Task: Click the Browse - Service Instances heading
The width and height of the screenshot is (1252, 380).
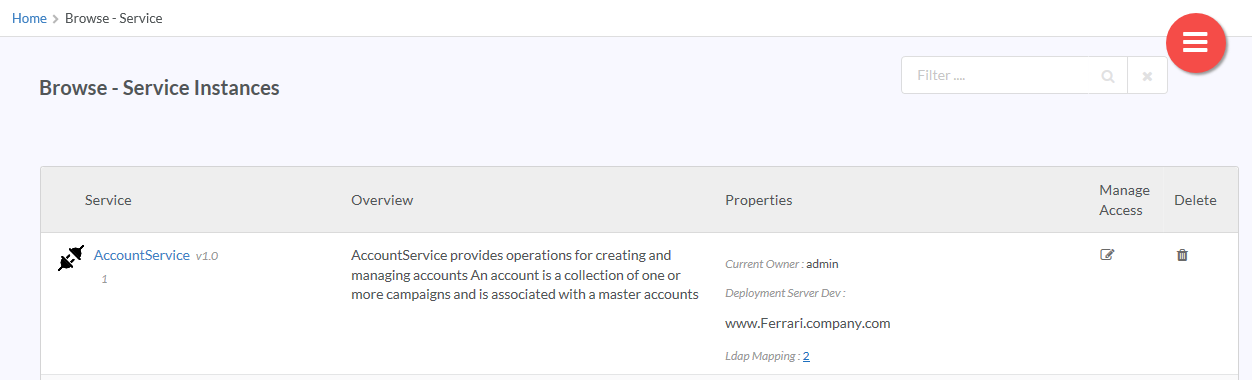Action: [x=159, y=88]
